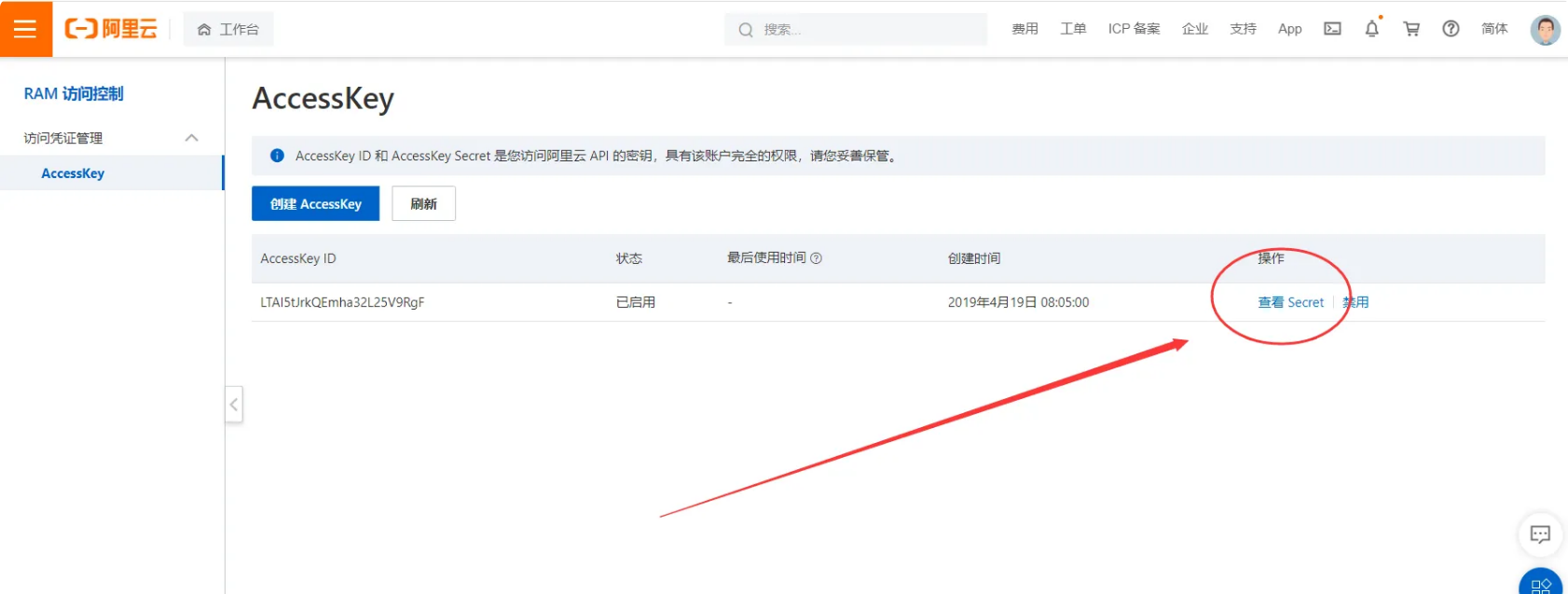This screenshot has width=1568, height=594.
Task: Open the ICP 备案 menu
Action: (1134, 29)
